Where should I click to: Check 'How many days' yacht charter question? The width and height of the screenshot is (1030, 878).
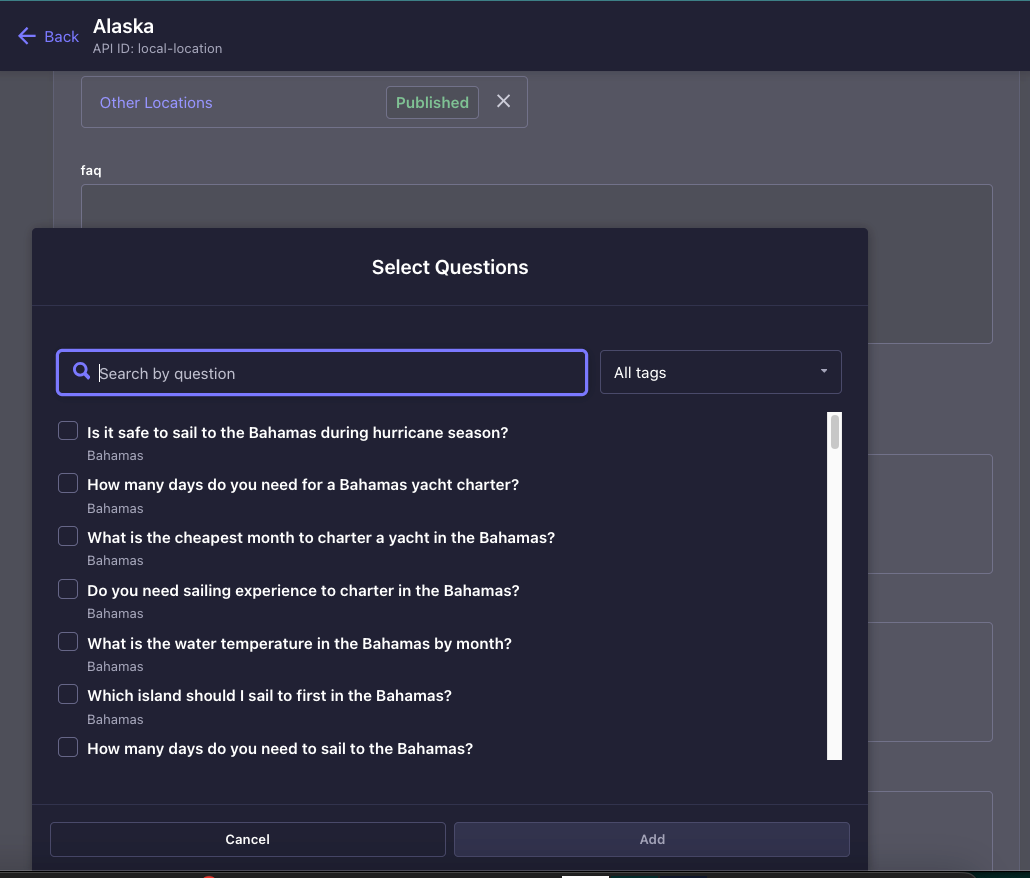(x=68, y=483)
